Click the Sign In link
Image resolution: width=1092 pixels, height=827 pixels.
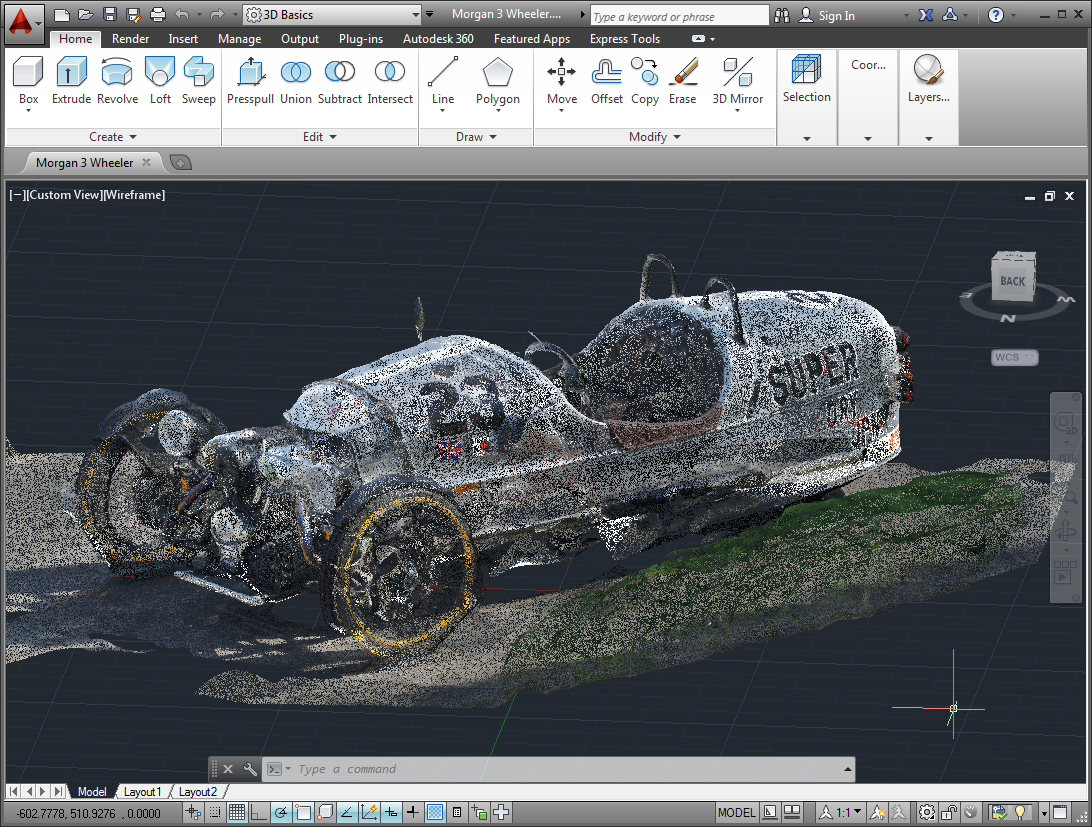point(836,15)
